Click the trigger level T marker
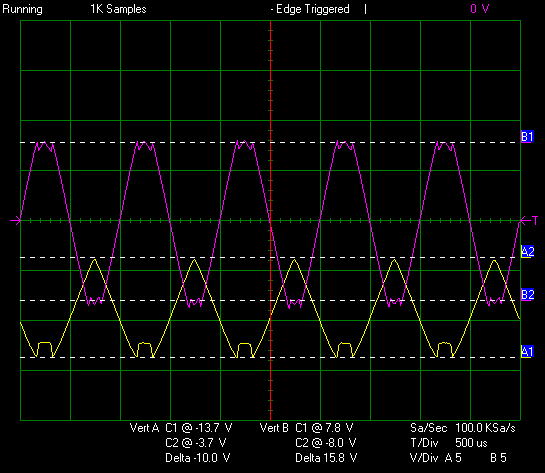This screenshot has height=473, width=545. coord(530,220)
